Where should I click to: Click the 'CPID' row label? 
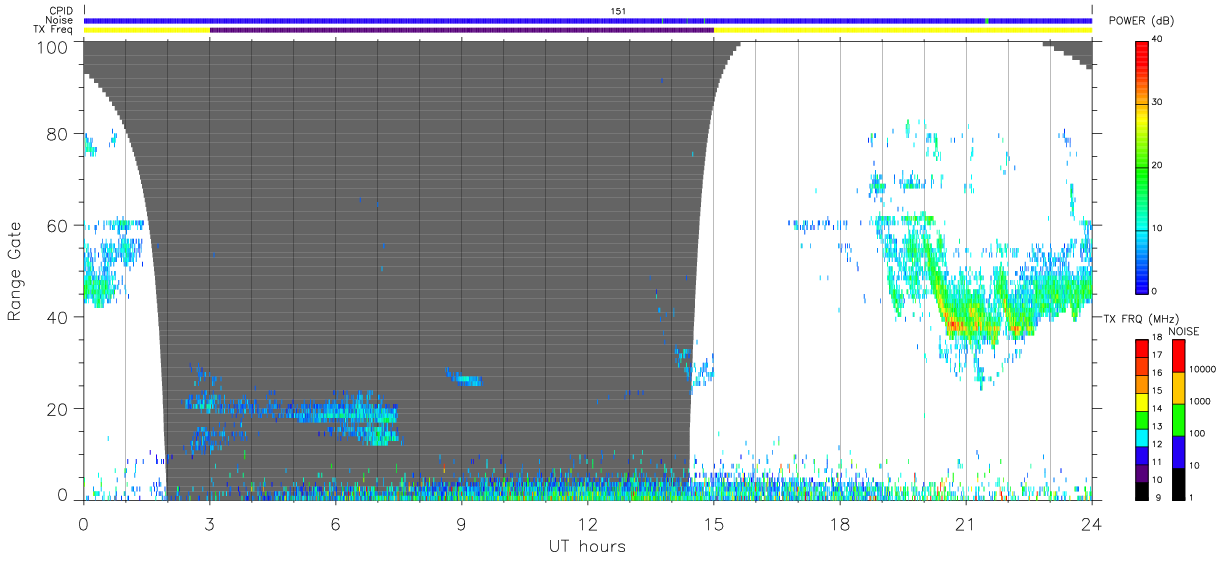[61, 11]
